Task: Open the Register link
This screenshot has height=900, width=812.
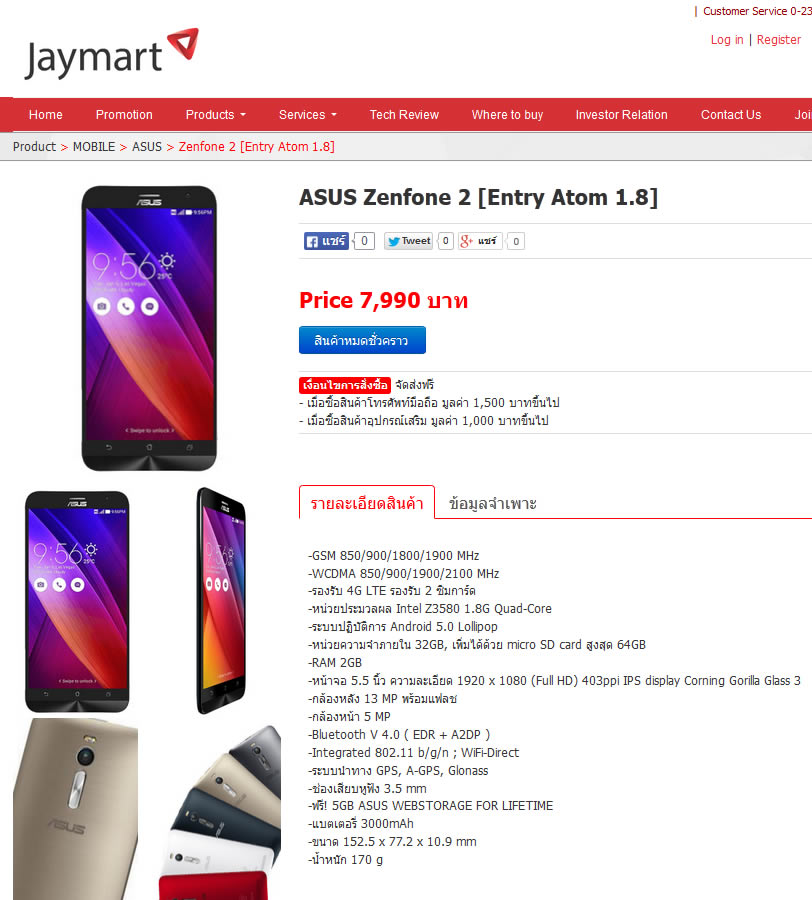Action: point(778,40)
